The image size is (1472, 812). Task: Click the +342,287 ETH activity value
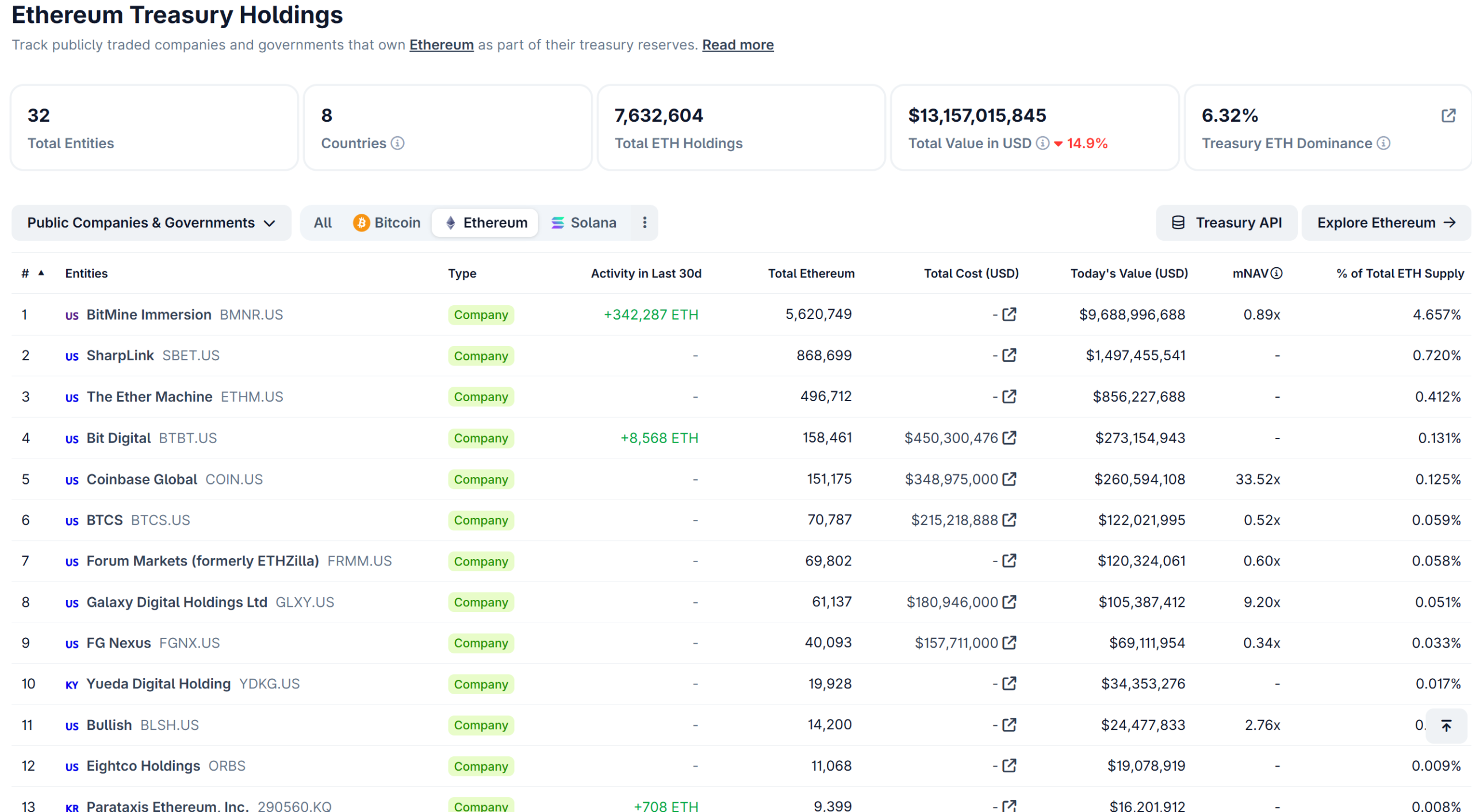click(650, 314)
